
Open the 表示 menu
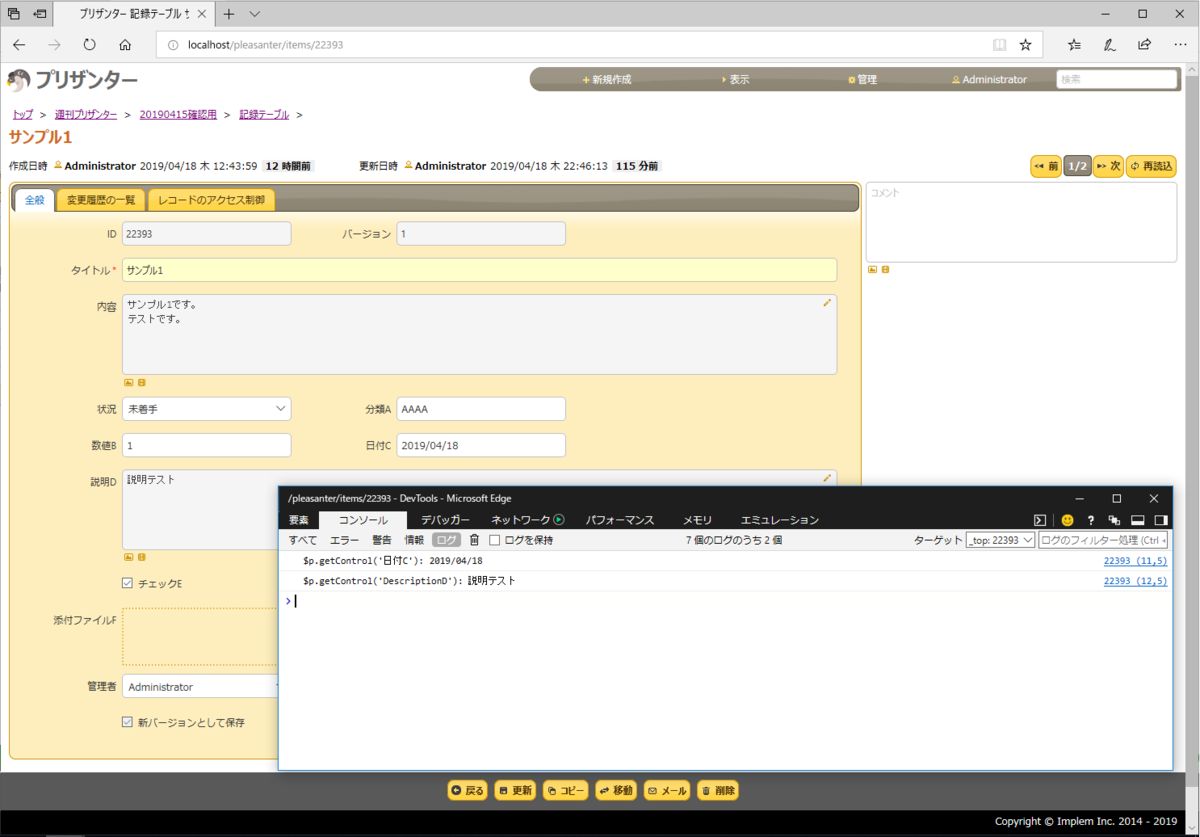[x=735, y=79]
